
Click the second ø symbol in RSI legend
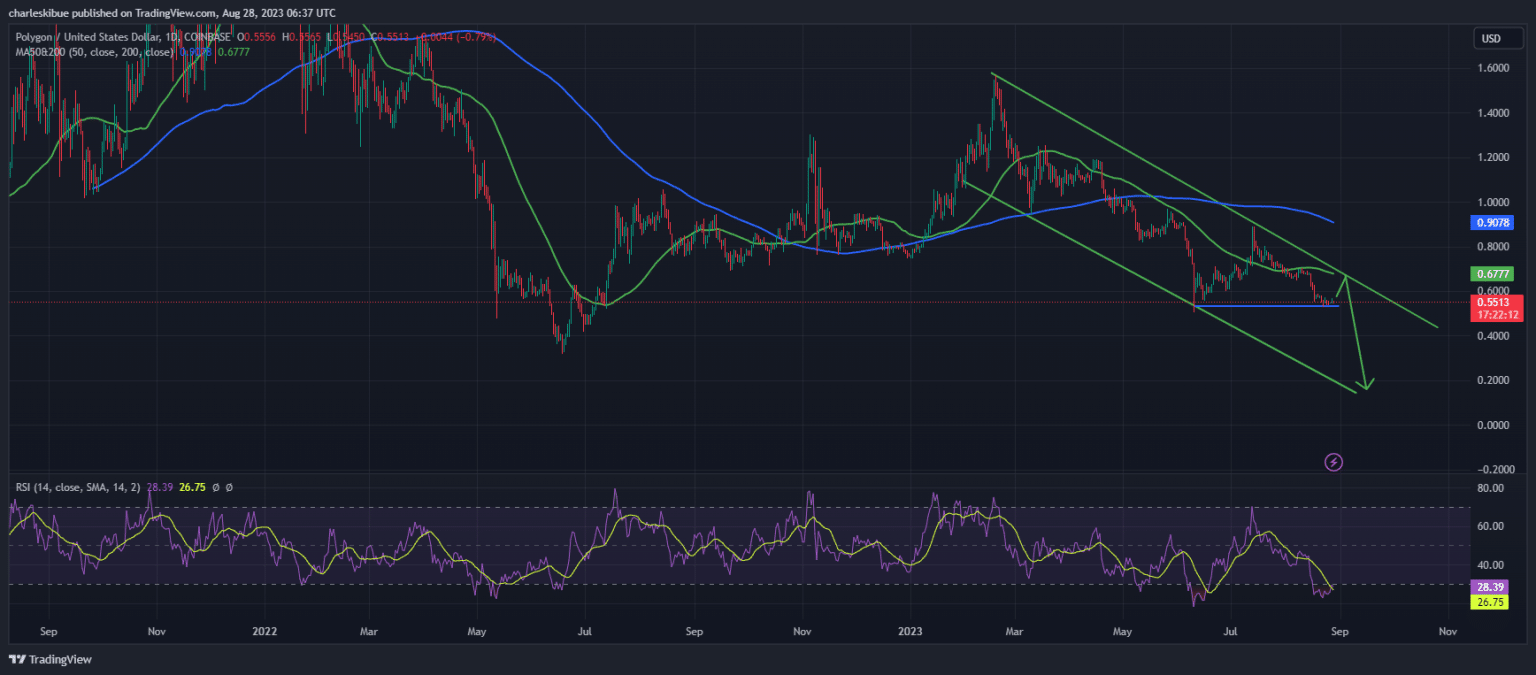click(229, 487)
